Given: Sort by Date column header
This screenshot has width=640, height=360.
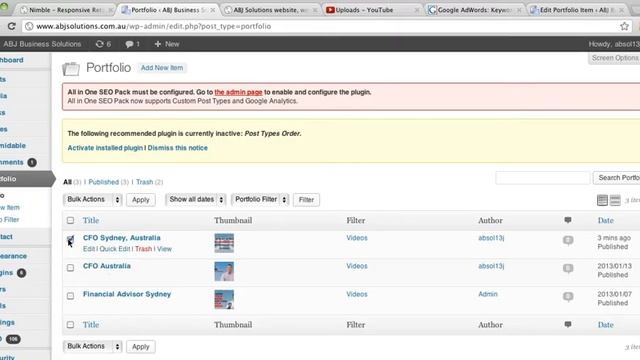Looking at the screenshot, I should (x=606, y=220).
